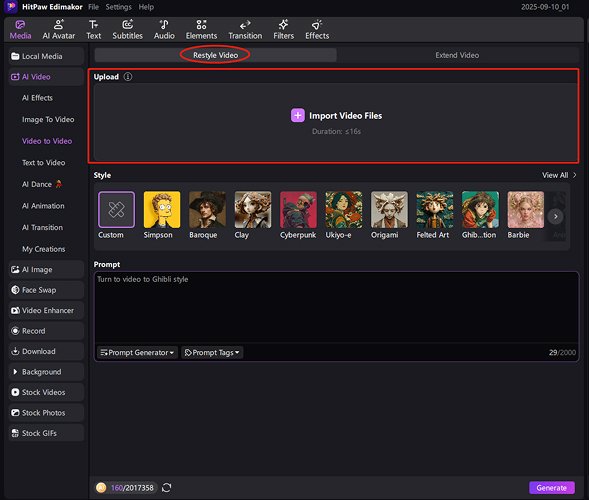The height and width of the screenshot is (500, 589).
Task: Open the Audio panel
Action: pyautogui.click(x=164, y=30)
